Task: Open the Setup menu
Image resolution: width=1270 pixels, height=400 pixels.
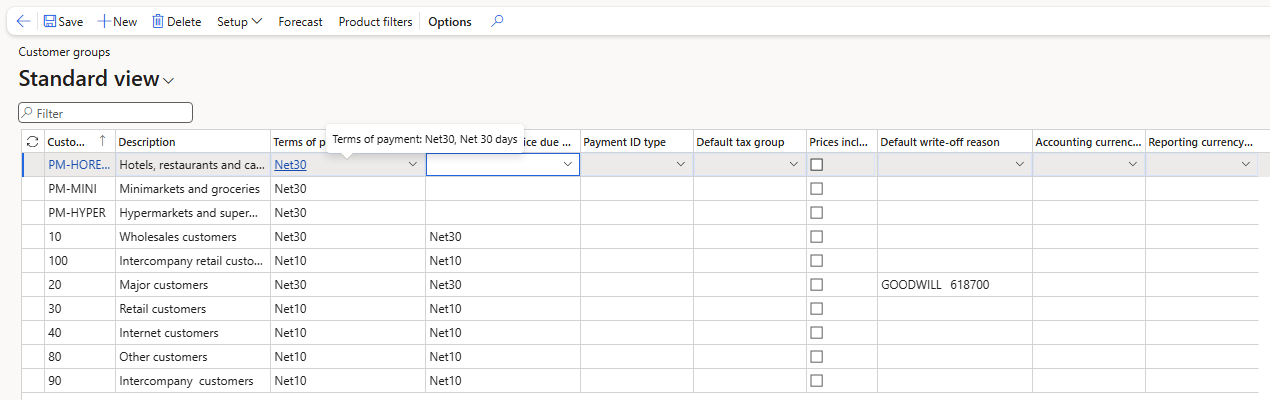Action: point(240,21)
